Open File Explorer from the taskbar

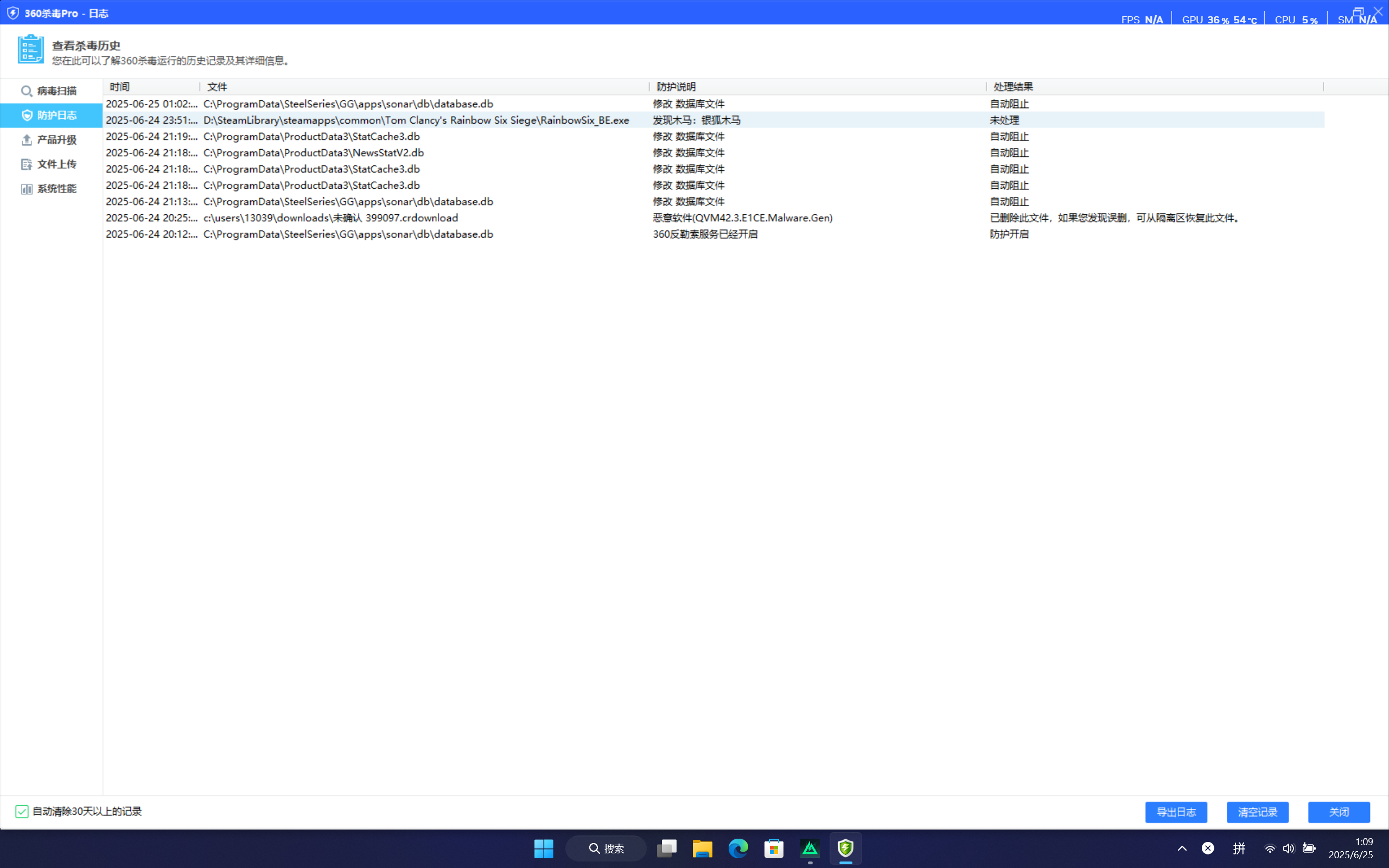click(702, 848)
